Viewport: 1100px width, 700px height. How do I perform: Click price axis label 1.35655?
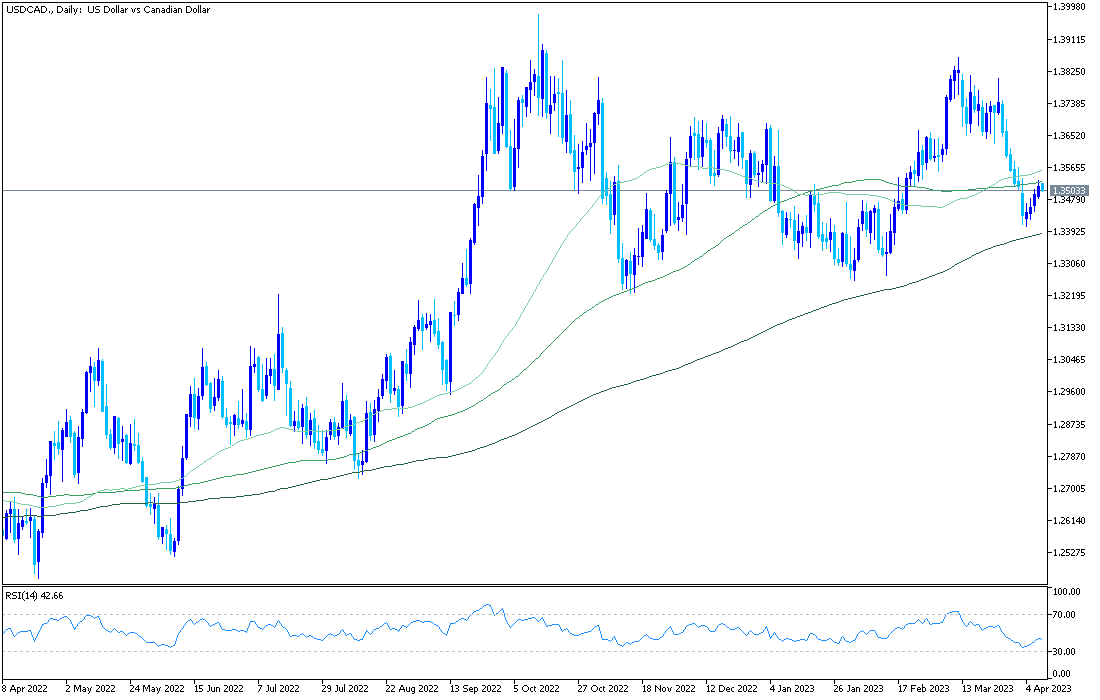[x=1070, y=168]
